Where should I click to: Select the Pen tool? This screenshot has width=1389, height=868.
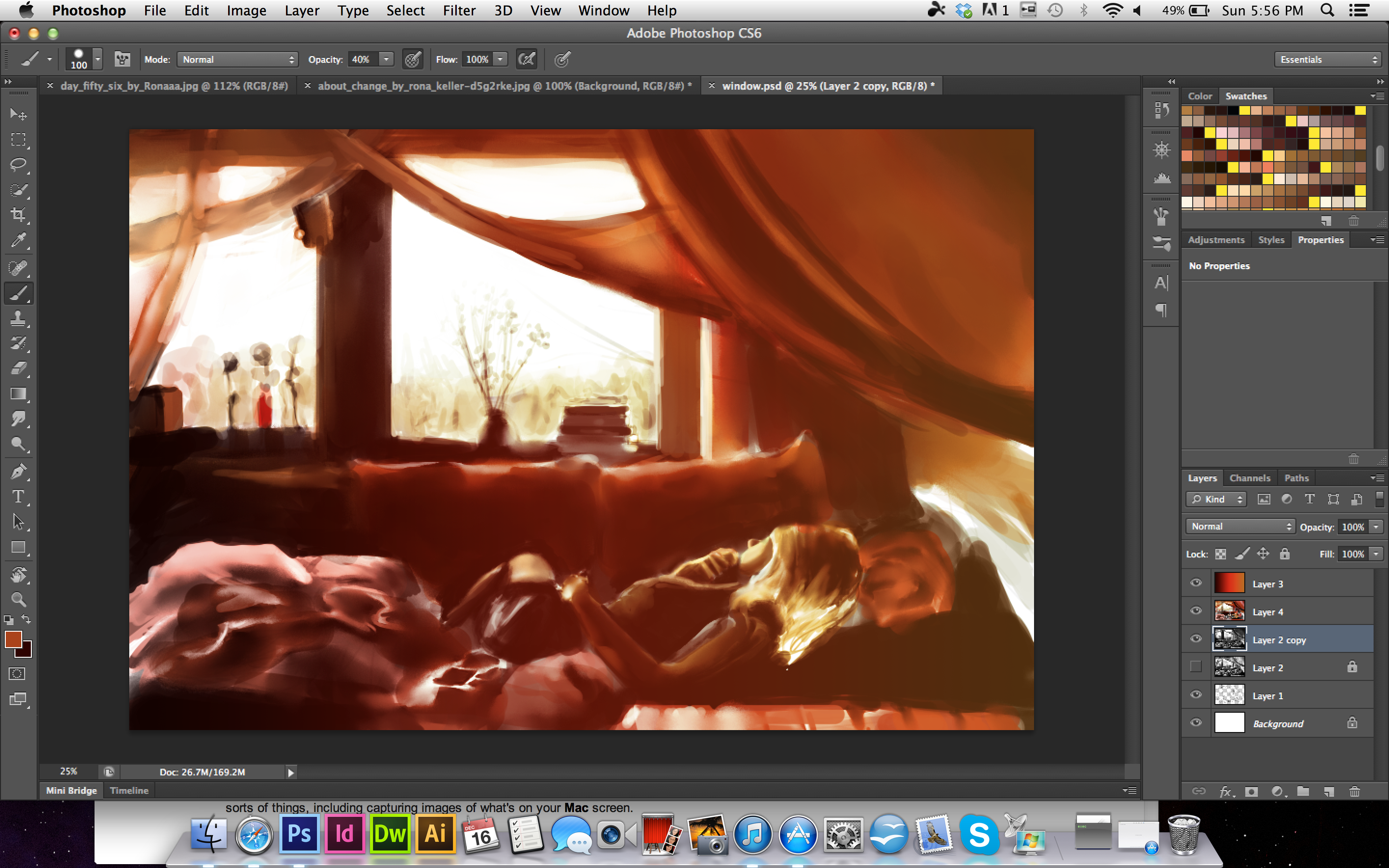(18, 472)
